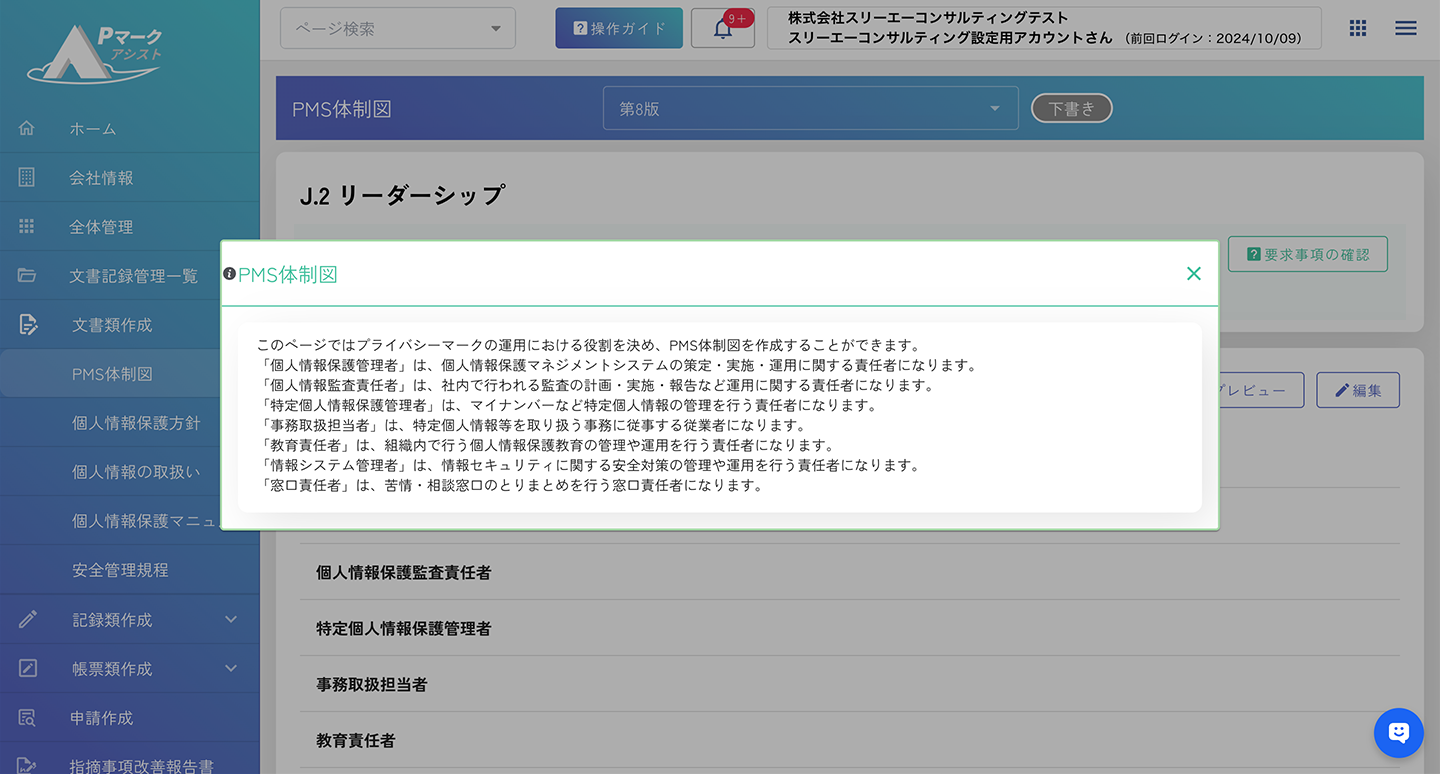
Task: Click the 全体管理 grid icon
Action: pos(27,226)
